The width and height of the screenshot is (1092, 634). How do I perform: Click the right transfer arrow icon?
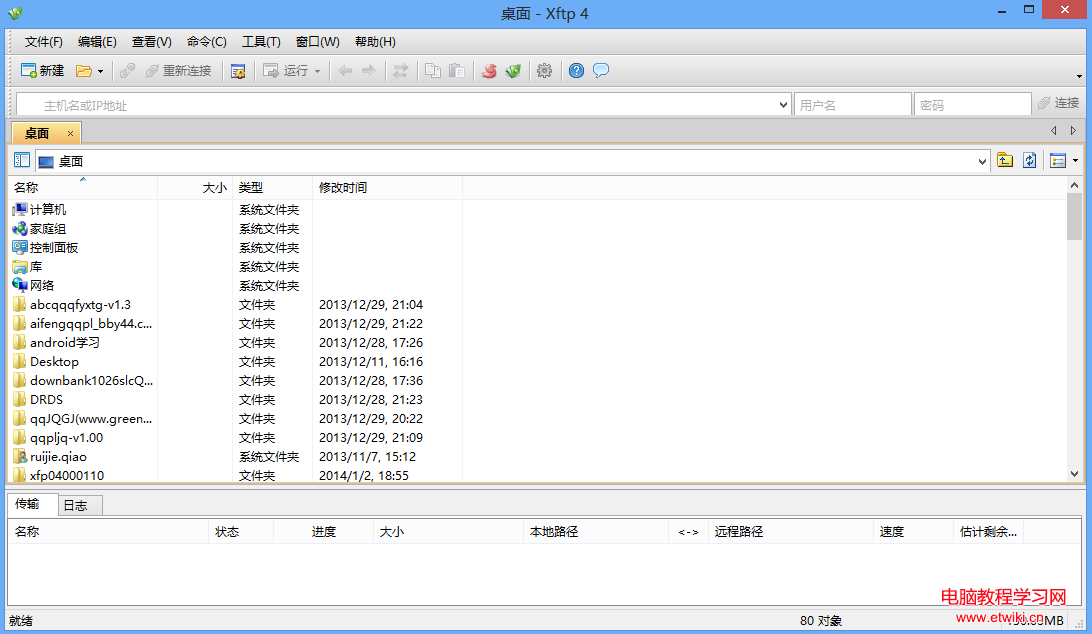pyautogui.click(x=369, y=70)
